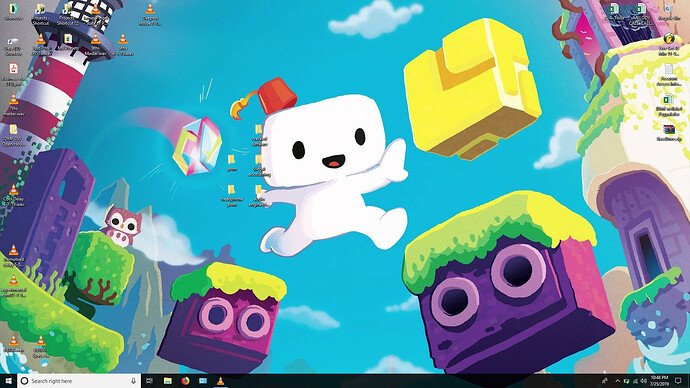Open the blue app icon next to Firefox
Image resolution: width=690 pixels, height=388 pixels.
pos(203,381)
